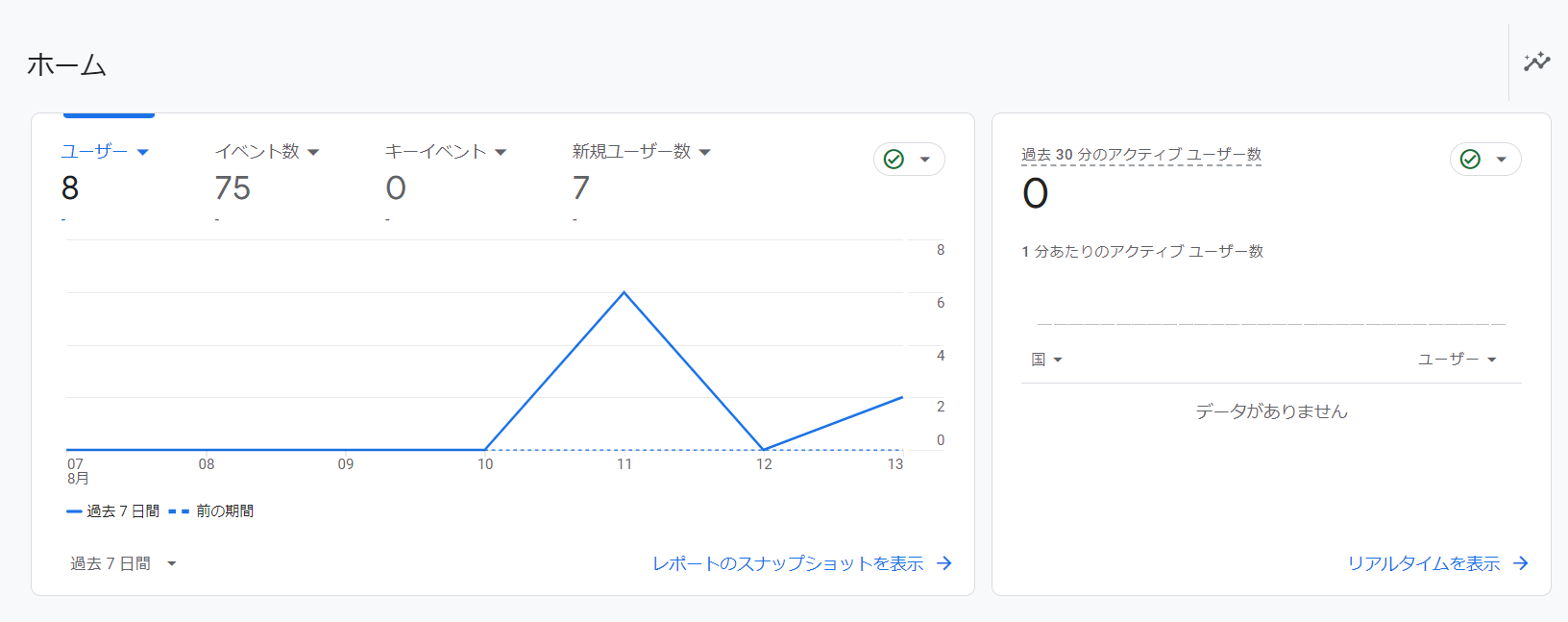Image resolution: width=1568 pixels, height=622 pixels.
Task: Open the キーイベント metric dropdown
Action: tap(501, 152)
